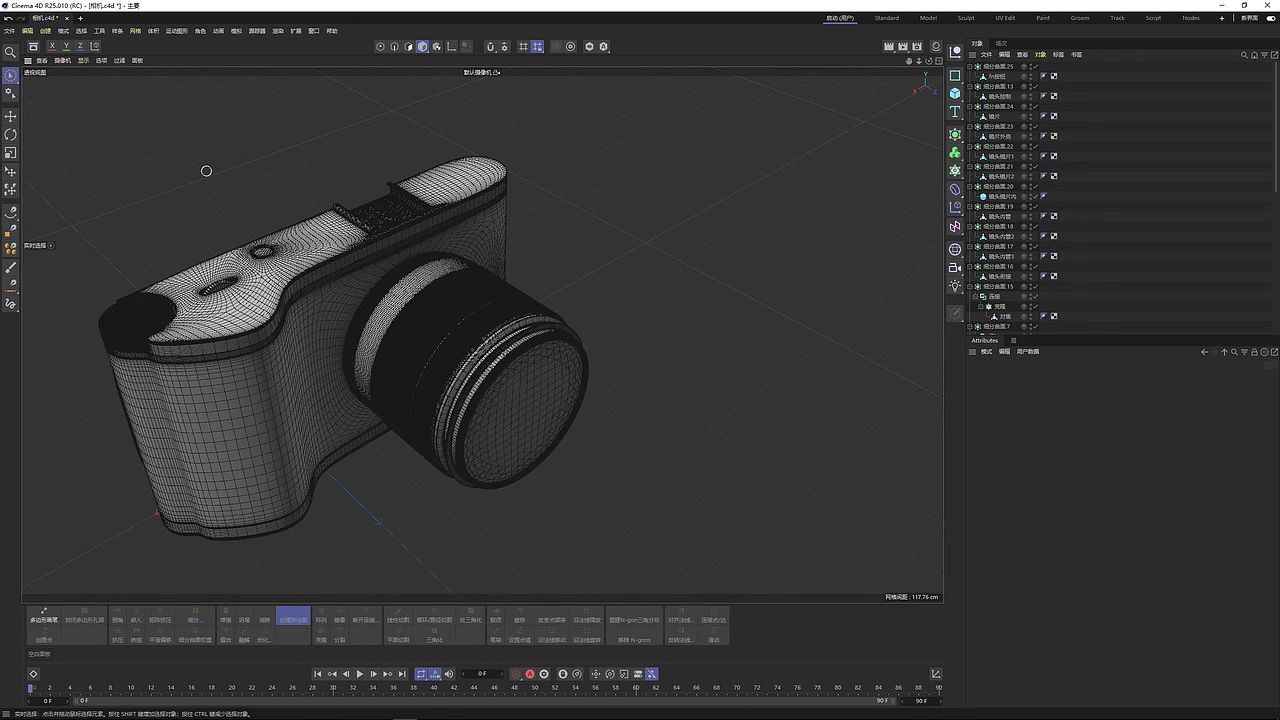The image size is (1280, 720).
Task: Add a Text object with the T icon
Action: [x=955, y=112]
